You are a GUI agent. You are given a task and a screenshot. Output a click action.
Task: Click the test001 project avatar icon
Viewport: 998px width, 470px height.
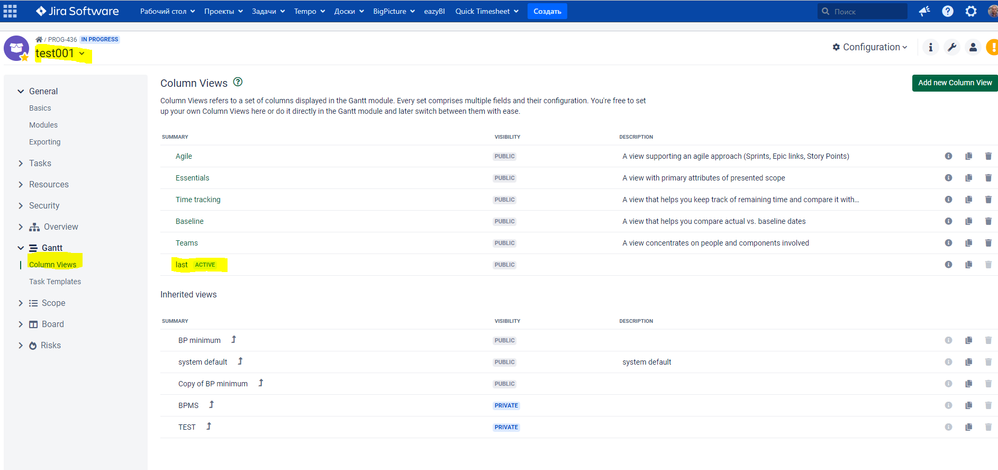(16, 48)
